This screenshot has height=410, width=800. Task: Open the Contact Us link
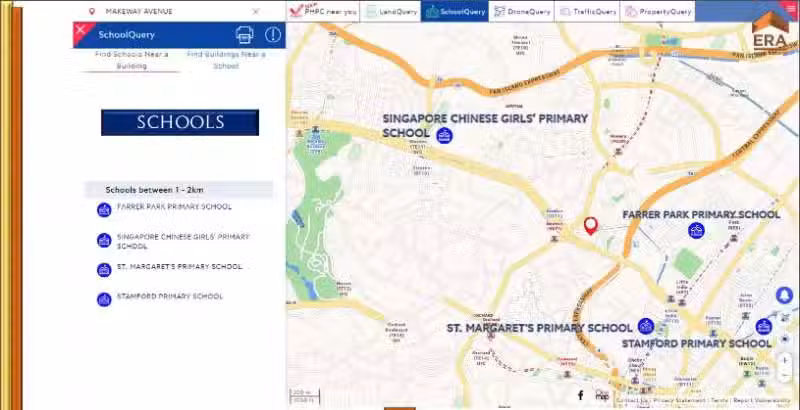click(x=632, y=401)
